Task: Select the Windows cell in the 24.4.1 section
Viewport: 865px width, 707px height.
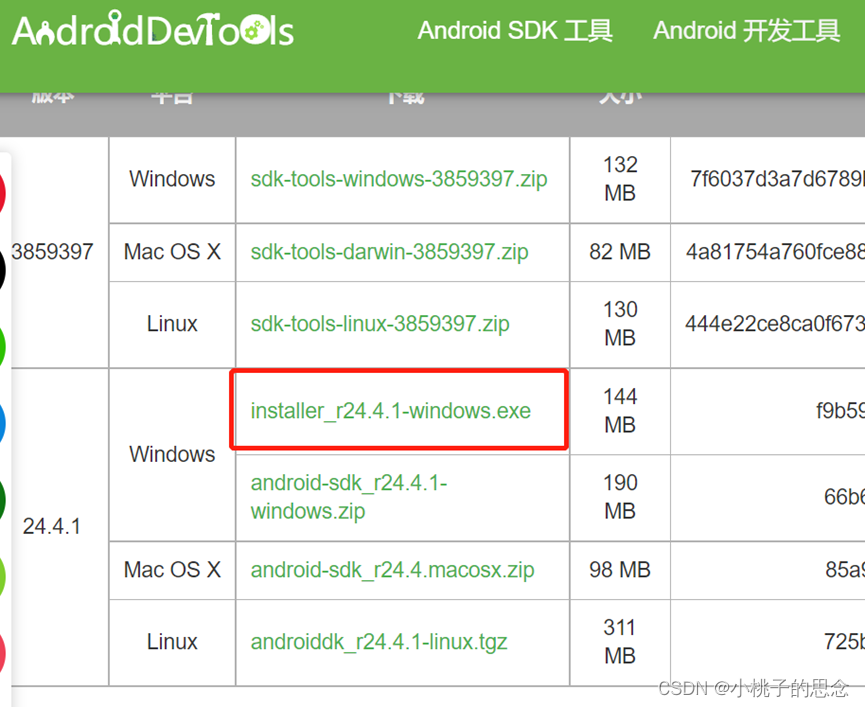Action: [x=172, y=454]
